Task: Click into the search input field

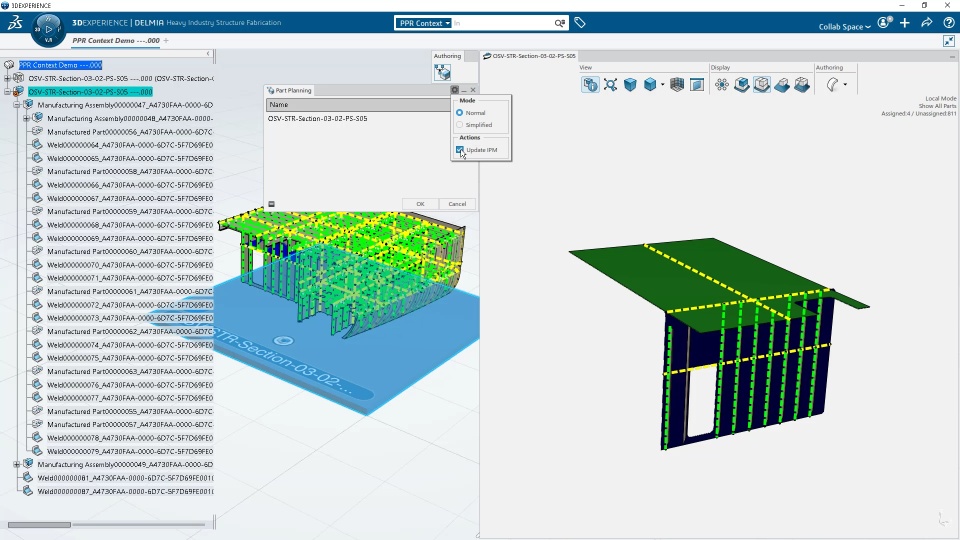Action: click(502, 23)
